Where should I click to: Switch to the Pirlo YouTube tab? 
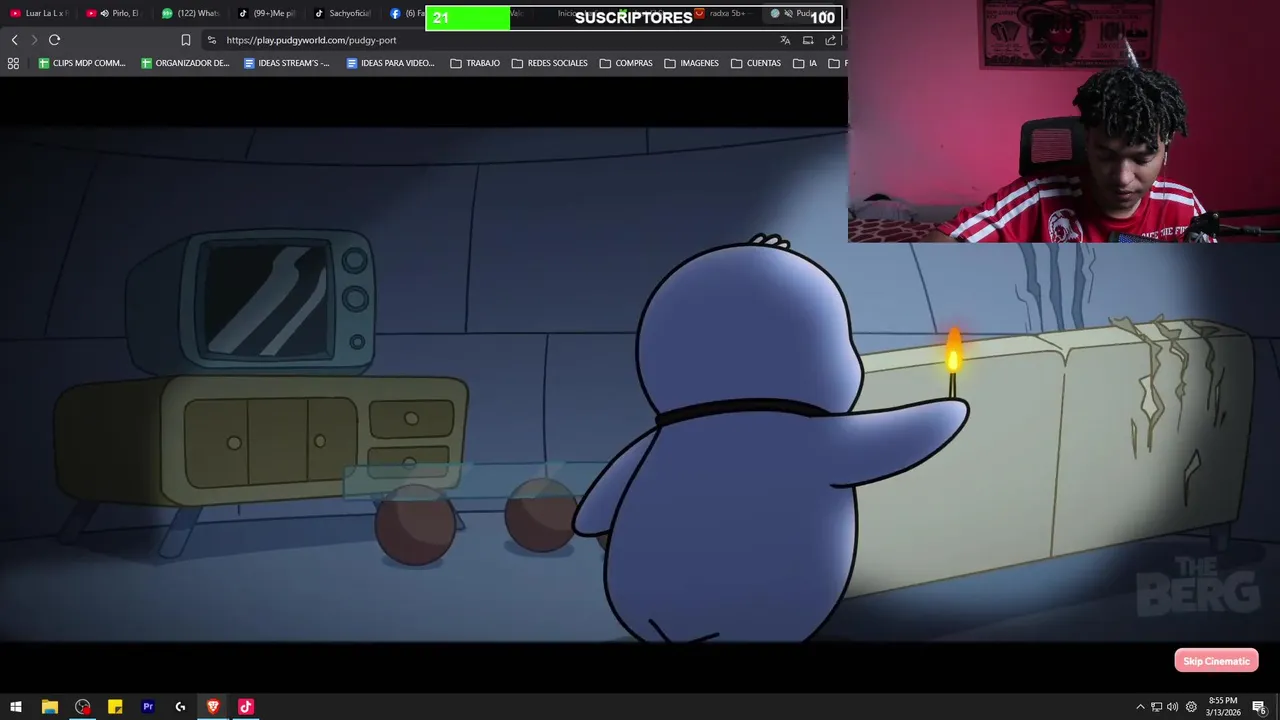coord(113,13)
